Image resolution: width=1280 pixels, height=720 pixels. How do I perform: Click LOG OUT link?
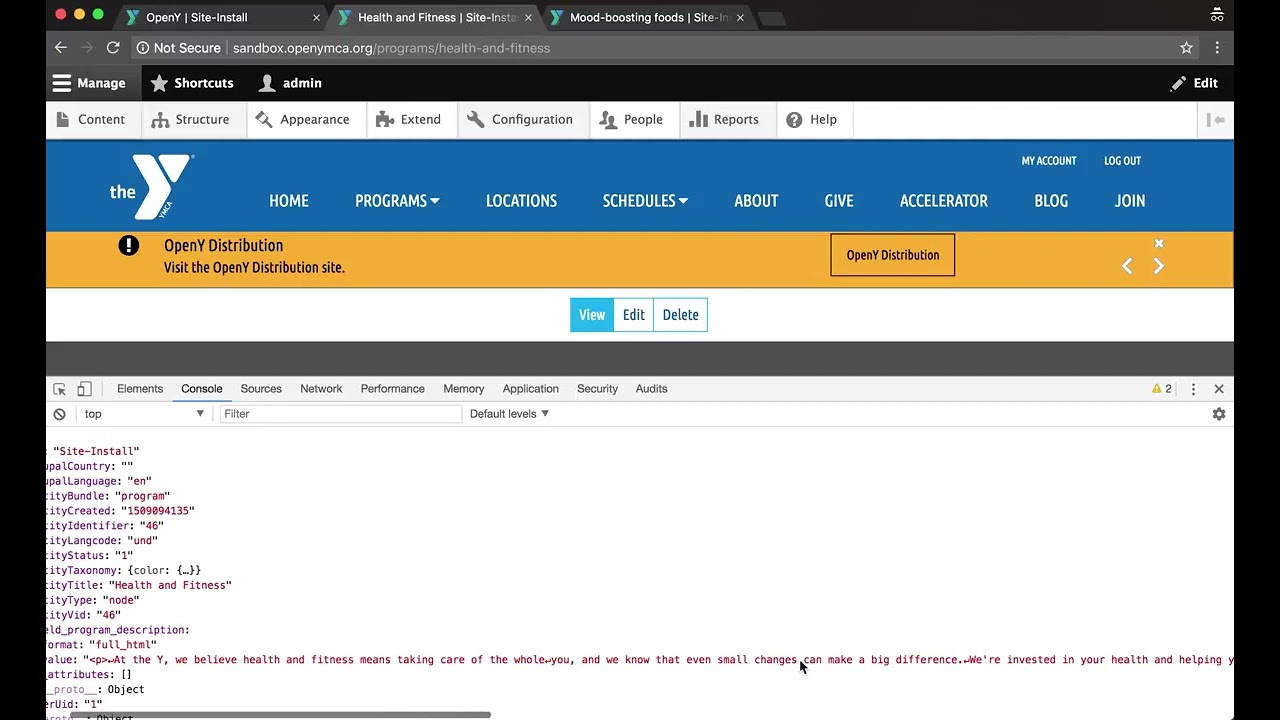[x=1122, y=160]
